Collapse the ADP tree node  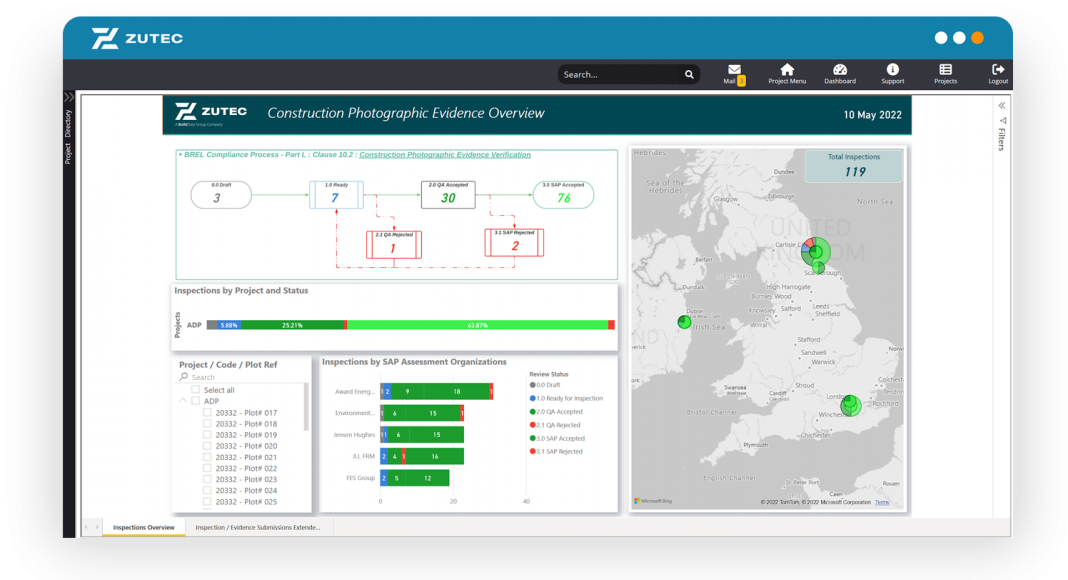[x=183, y=401]
